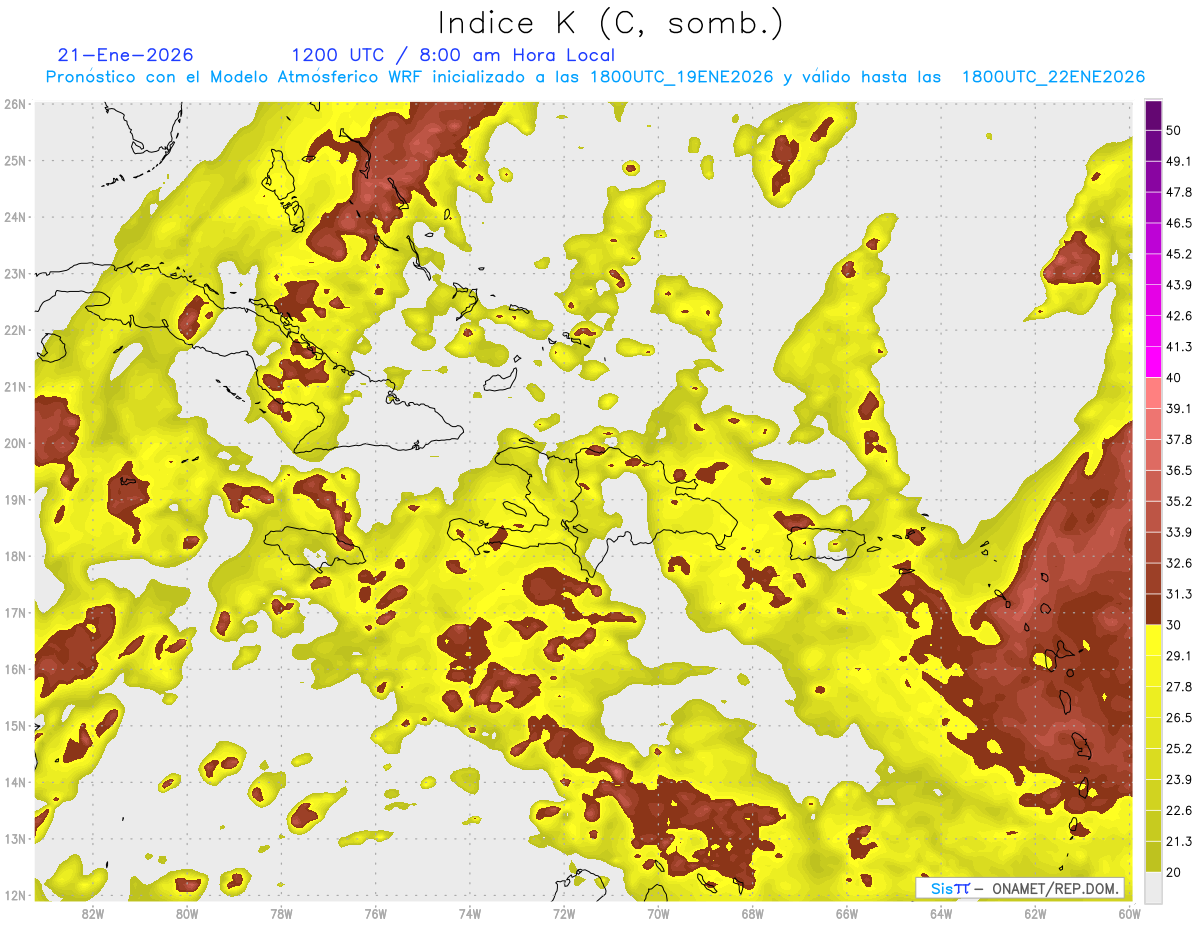Click the color scale value 39.1
Image resolution: width=1200 pixels, height=927 pixels.
[x=1179, y=408]
